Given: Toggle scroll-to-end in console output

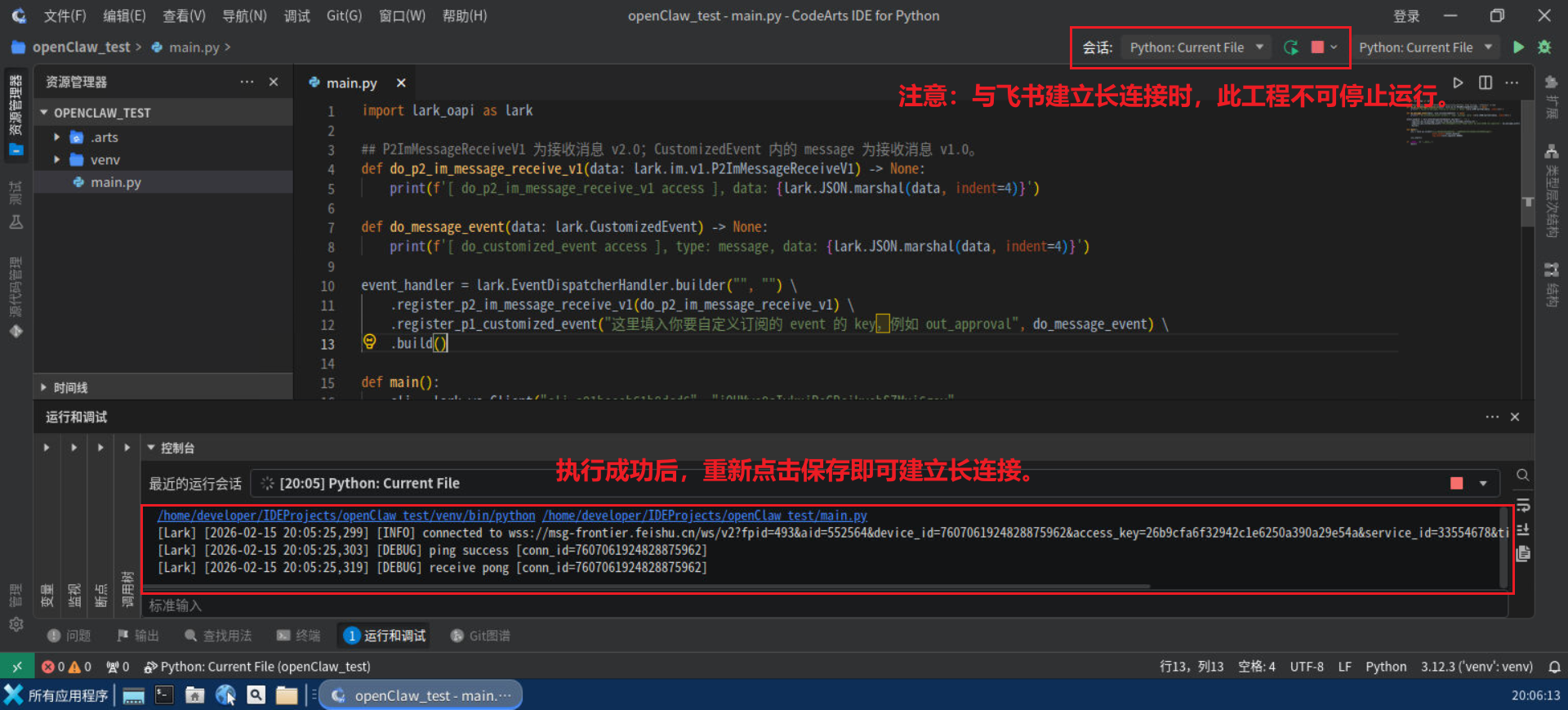Looking at the screenshot, I should coord(1522,529).
